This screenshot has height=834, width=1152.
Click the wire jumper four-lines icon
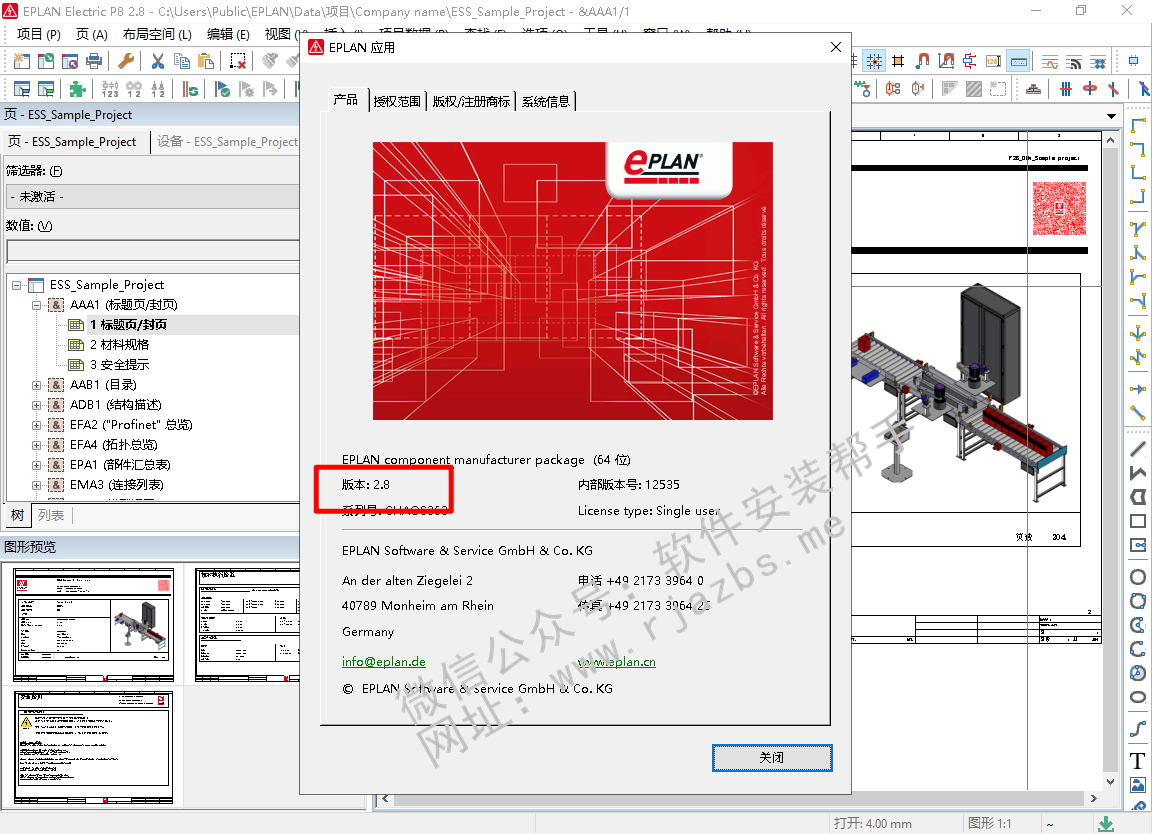click(x=1066, y=89)
